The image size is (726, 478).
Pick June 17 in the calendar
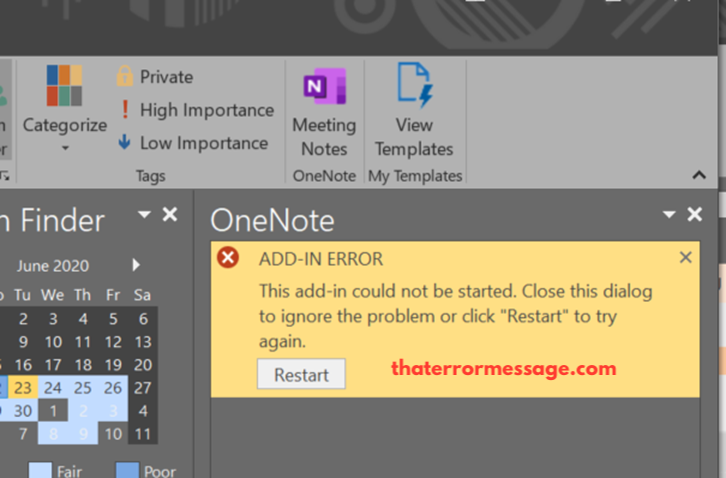[x=53, y=365]
